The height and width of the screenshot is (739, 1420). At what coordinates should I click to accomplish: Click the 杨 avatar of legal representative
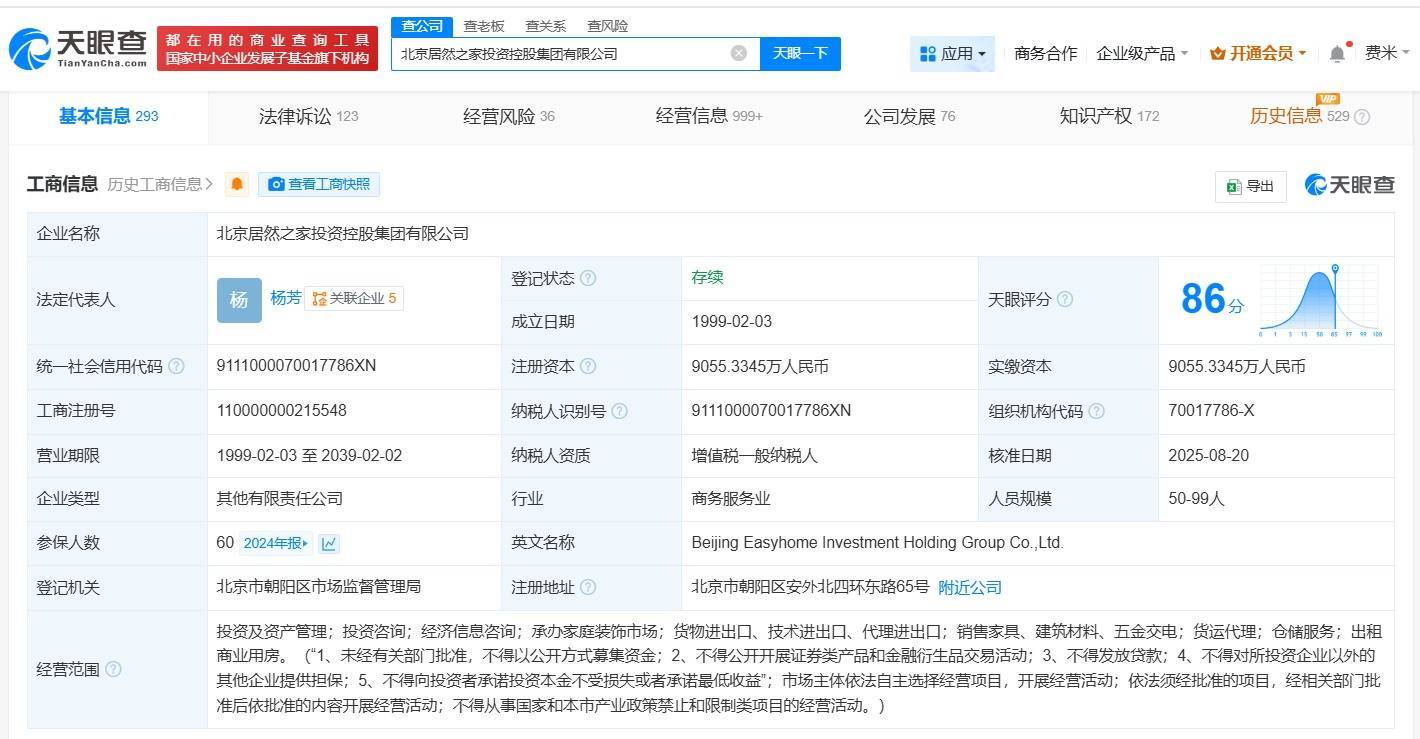pyautogui.click(x=239, y=300)
